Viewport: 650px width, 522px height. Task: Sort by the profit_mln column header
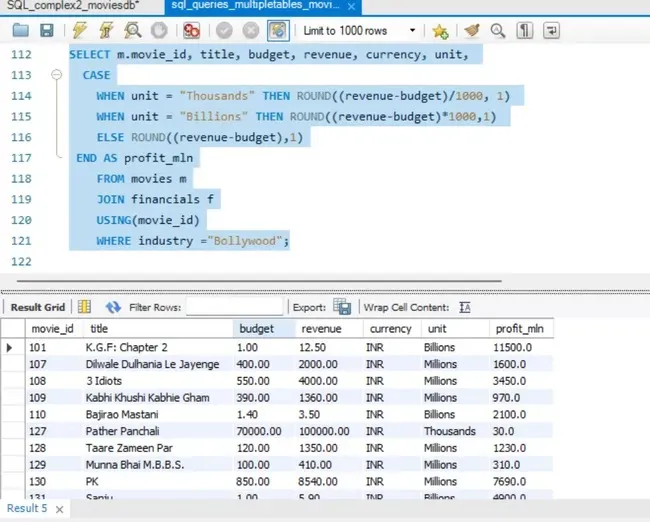point(518,328)
